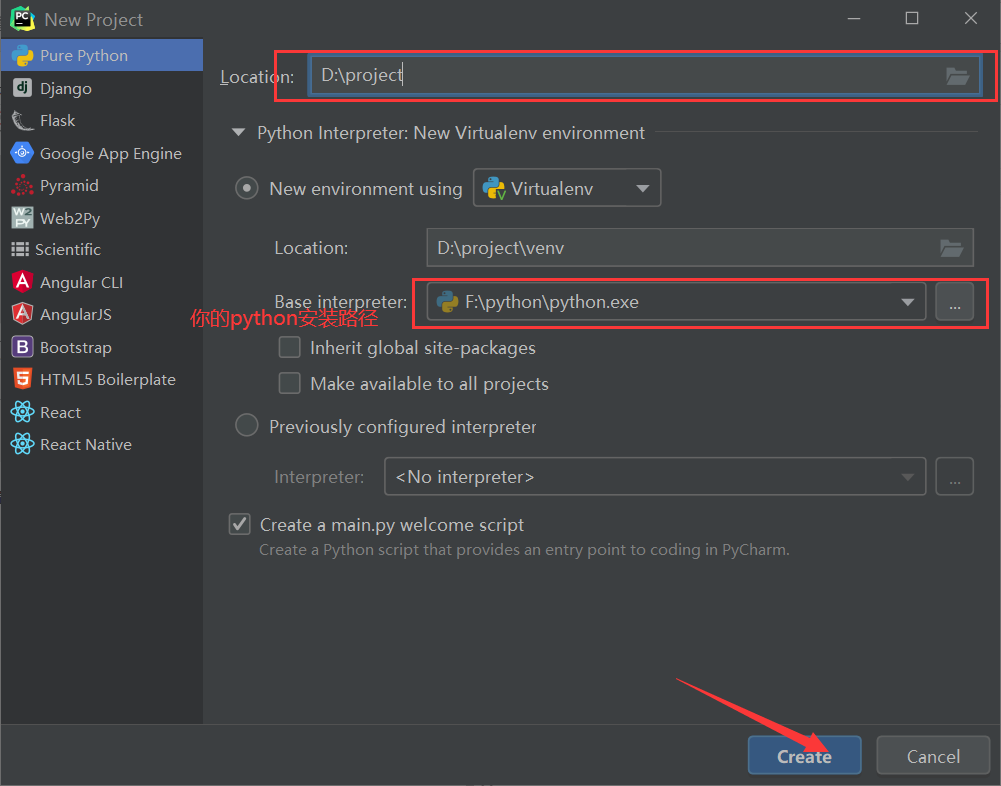Select Scientific project type
This screenshot has height=786, width=1001.
(x=102, y=249)
